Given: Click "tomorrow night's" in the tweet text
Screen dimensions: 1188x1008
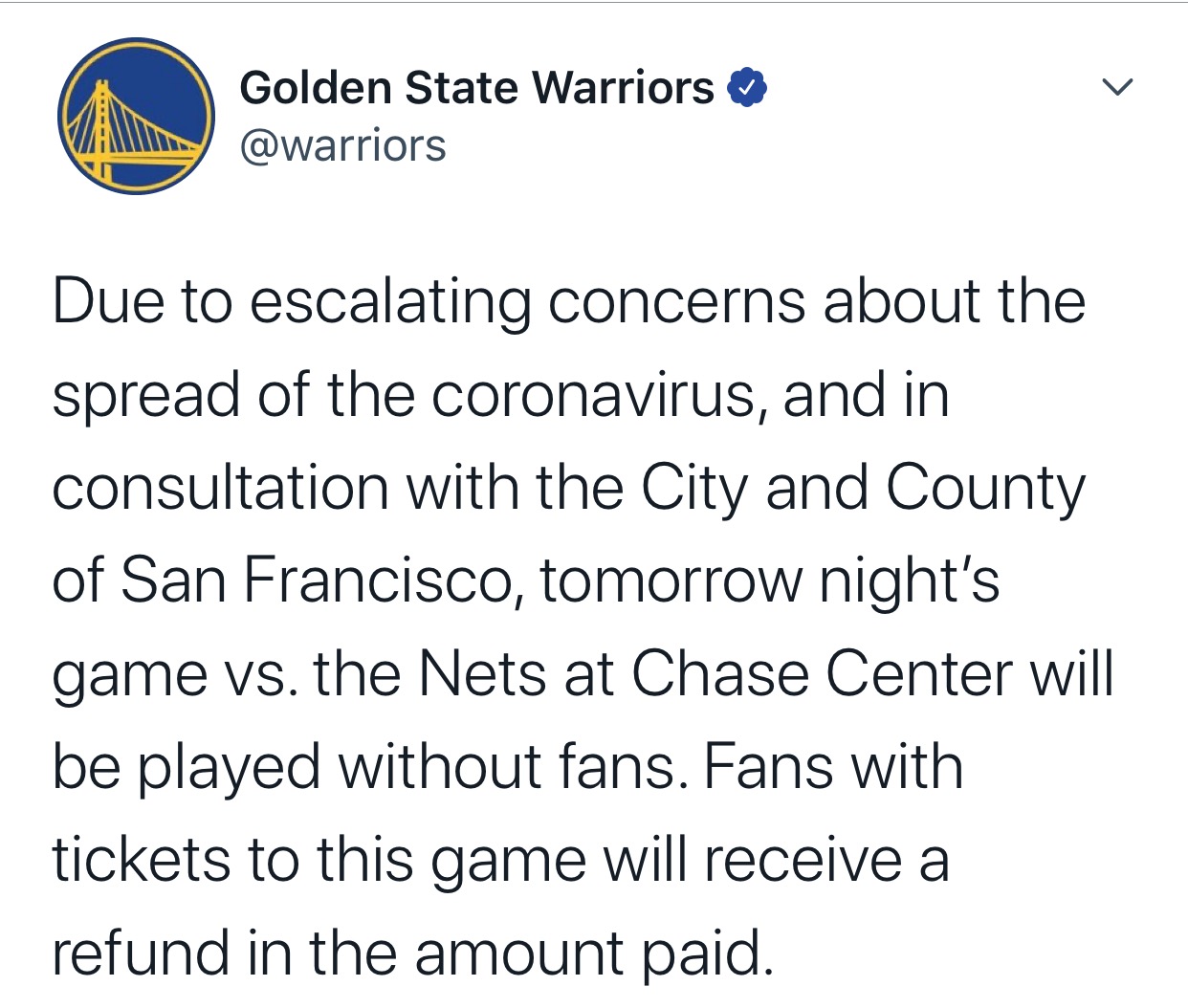Looking at the screenshot, I should [x=770, y=581].
